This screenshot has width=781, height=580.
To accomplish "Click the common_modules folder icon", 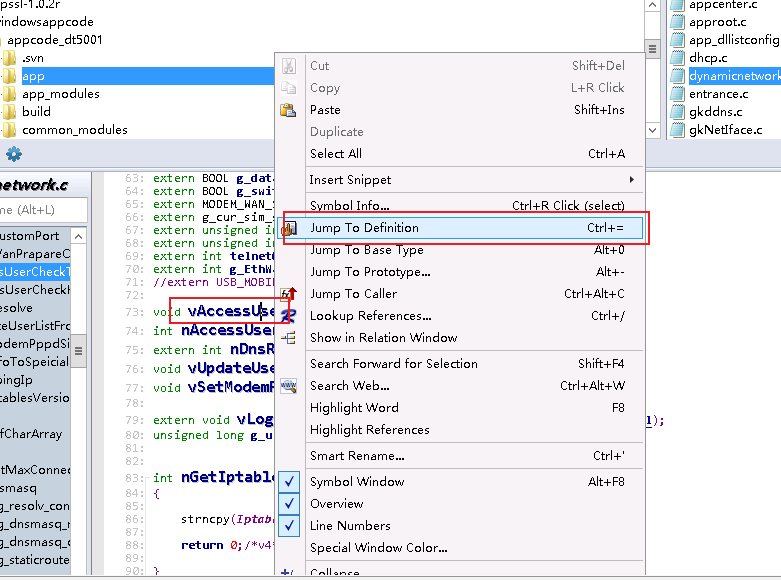I will click(x=9, y=130).
